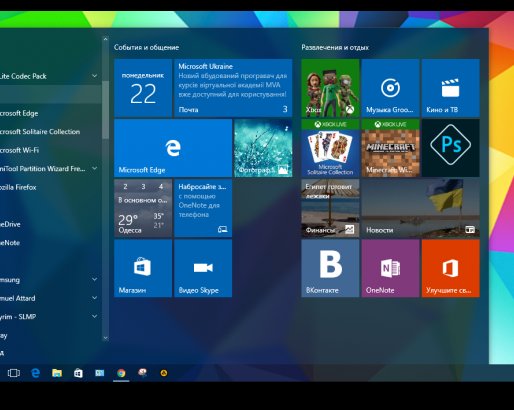Click the 'Развлечения и отдых' group header
Viewport: 514px width, 410px height.
(335, 47)
